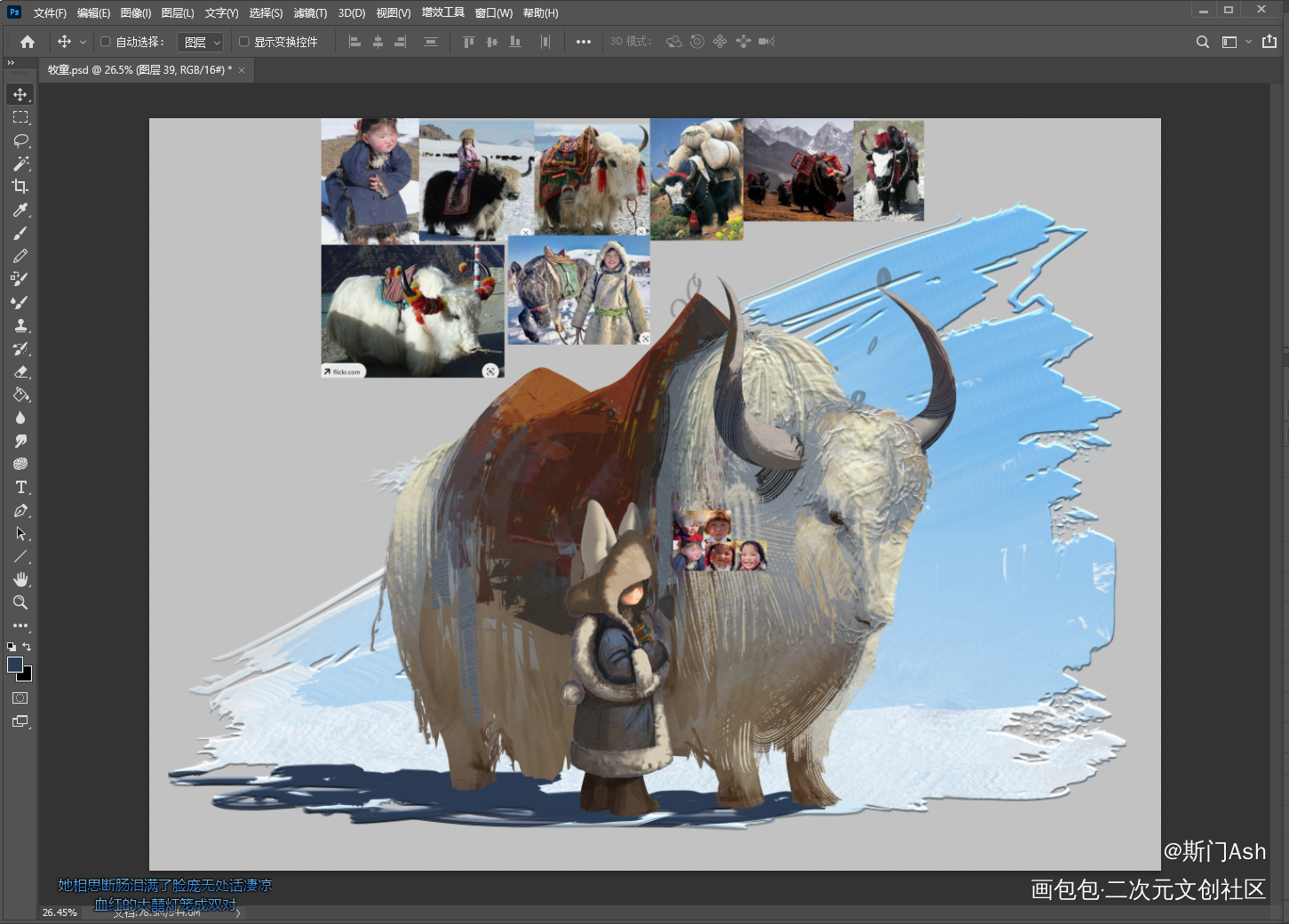Select the Rectangular Marquee tool
Image resolution: width=1289 pixels, height=924 pixels.
pos(20,117)
